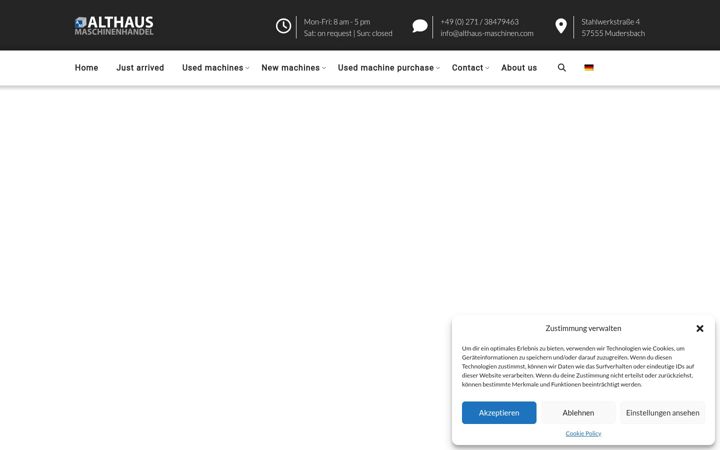Expand the Used machine purchase menu

click(388, 68)
